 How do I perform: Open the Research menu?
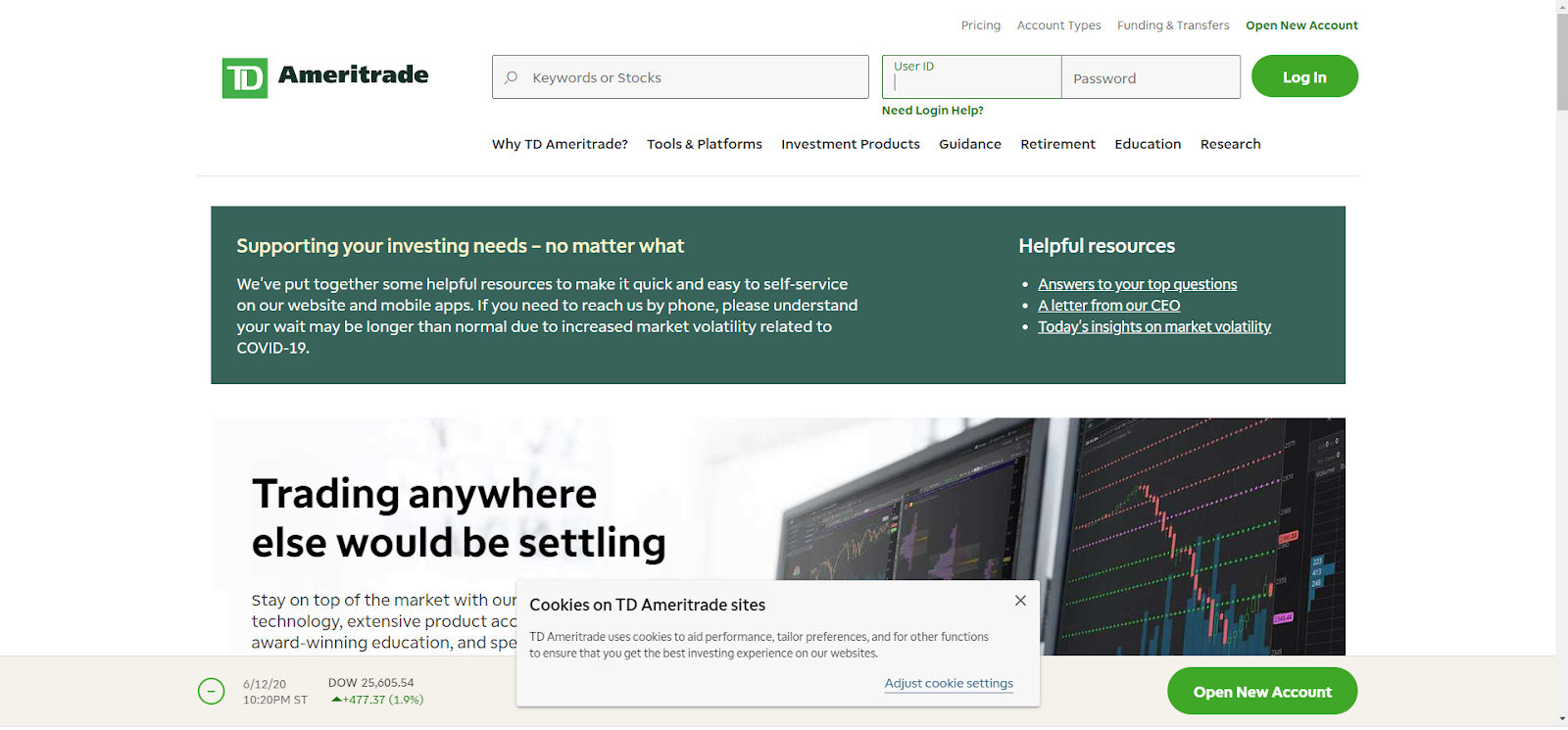pyautogui.click(x=1230, y=144)
